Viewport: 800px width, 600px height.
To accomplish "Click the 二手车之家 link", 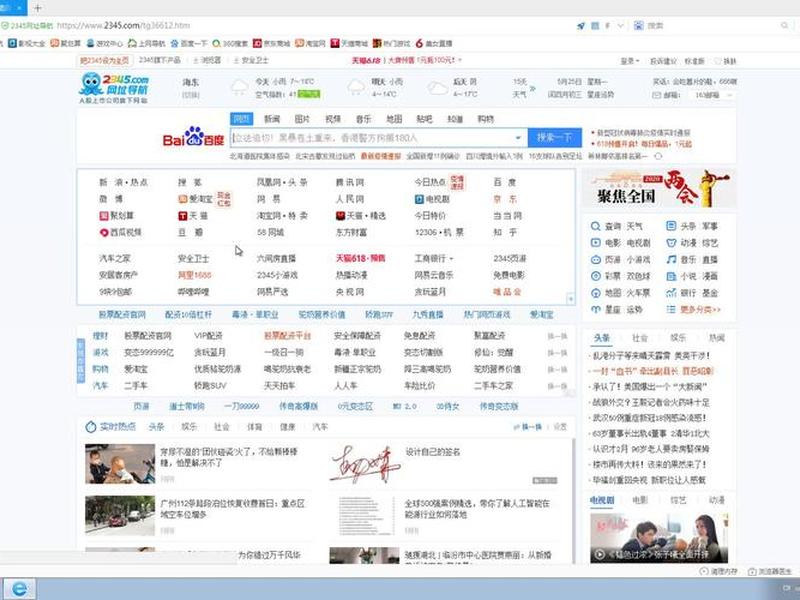I will click(493, 386).
